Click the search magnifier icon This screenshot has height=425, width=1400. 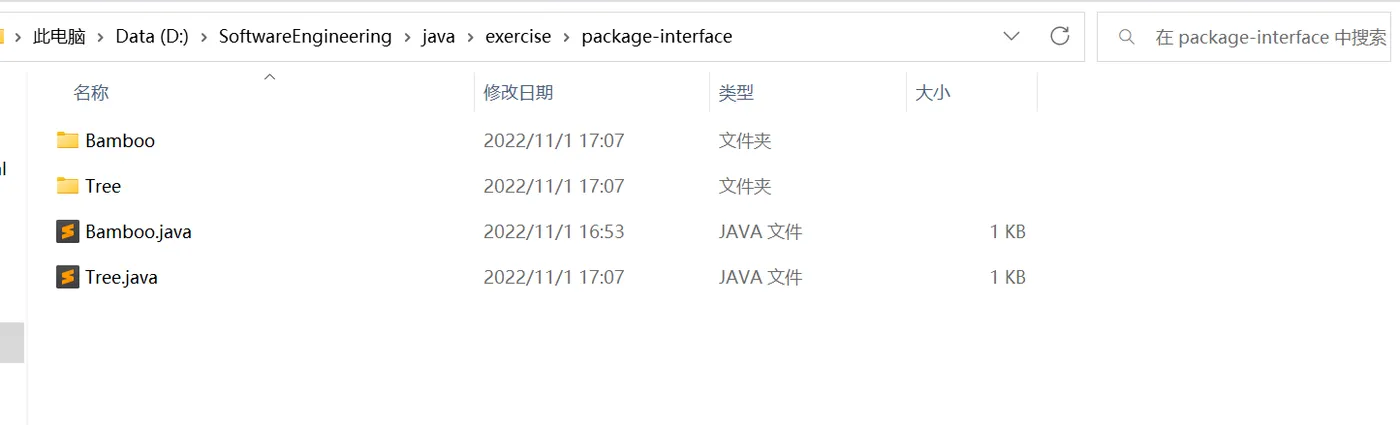coord(1127,37)
